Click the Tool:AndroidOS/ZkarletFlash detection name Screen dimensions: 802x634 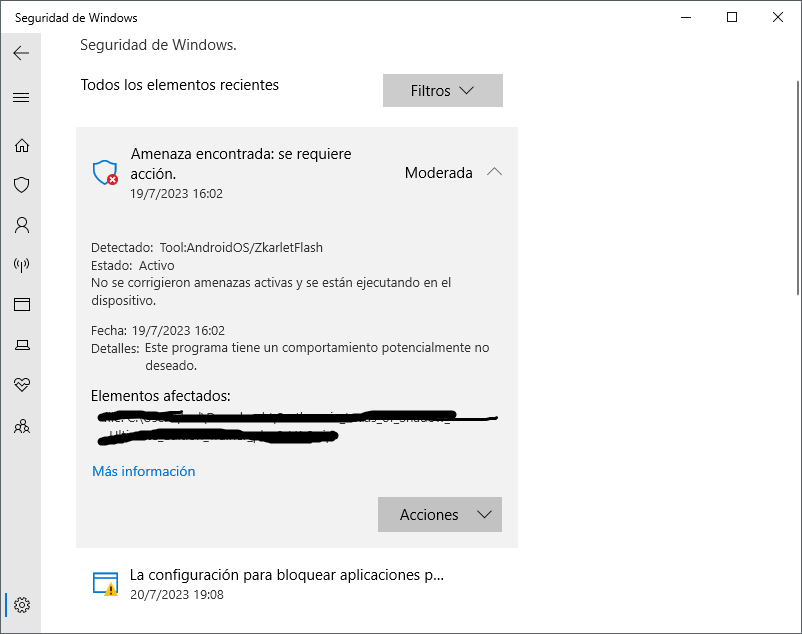pyautogui.click(x=241, y=247)
